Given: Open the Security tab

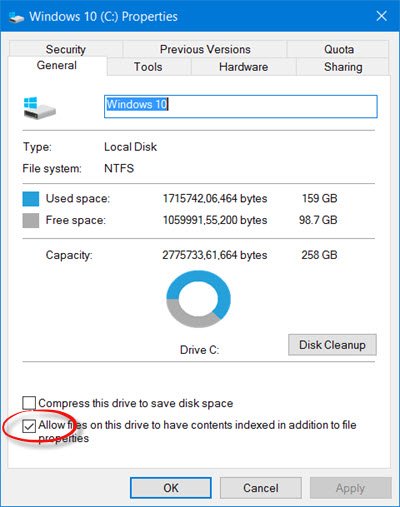Looking at the screenshot, I should (x=66, y=49).
